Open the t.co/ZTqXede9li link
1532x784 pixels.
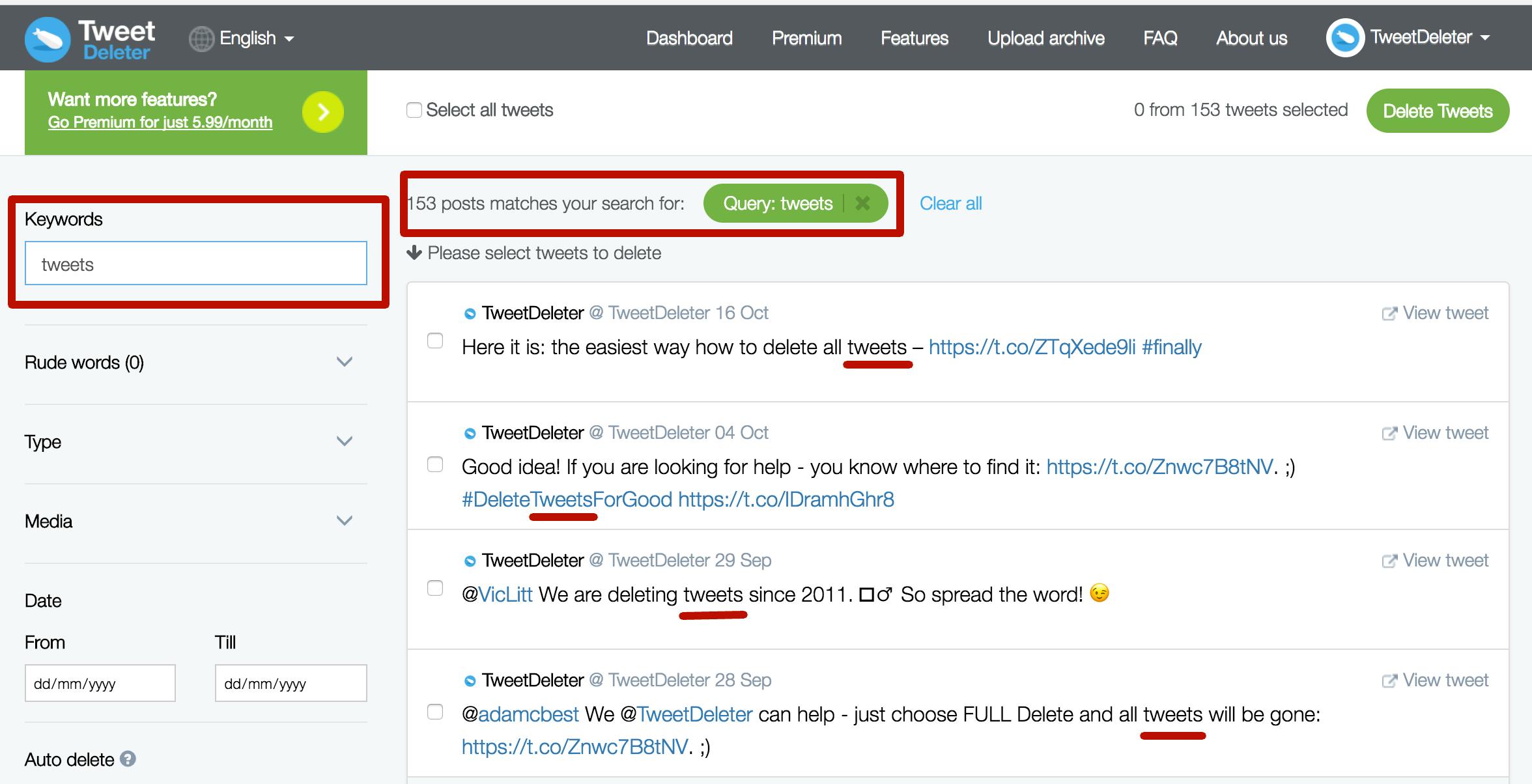[1032, 347]
